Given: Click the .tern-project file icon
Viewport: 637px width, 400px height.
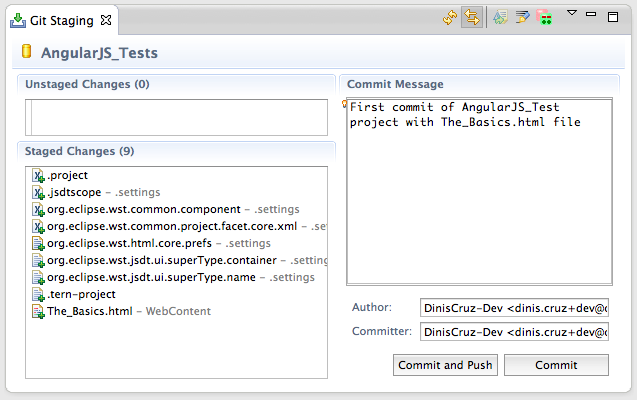Looking at the screenshot, I should (38, 294).
